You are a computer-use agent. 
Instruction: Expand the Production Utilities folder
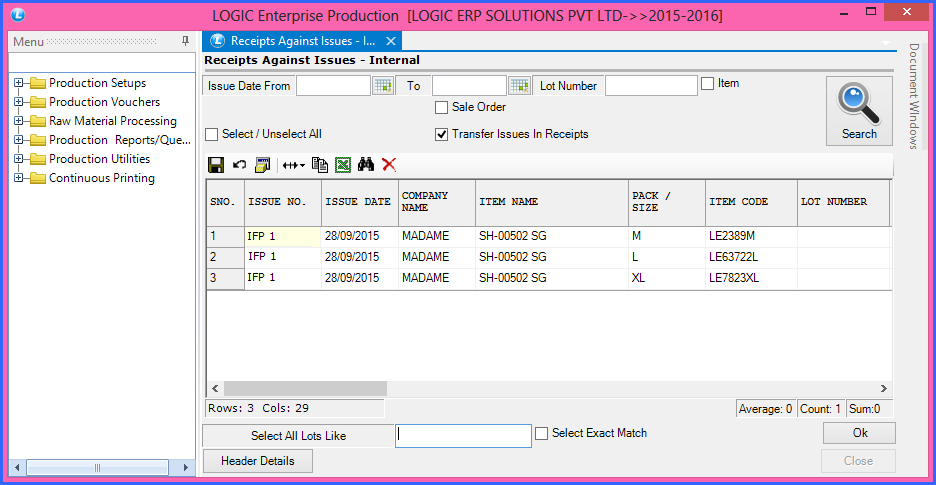click(19, 159)
